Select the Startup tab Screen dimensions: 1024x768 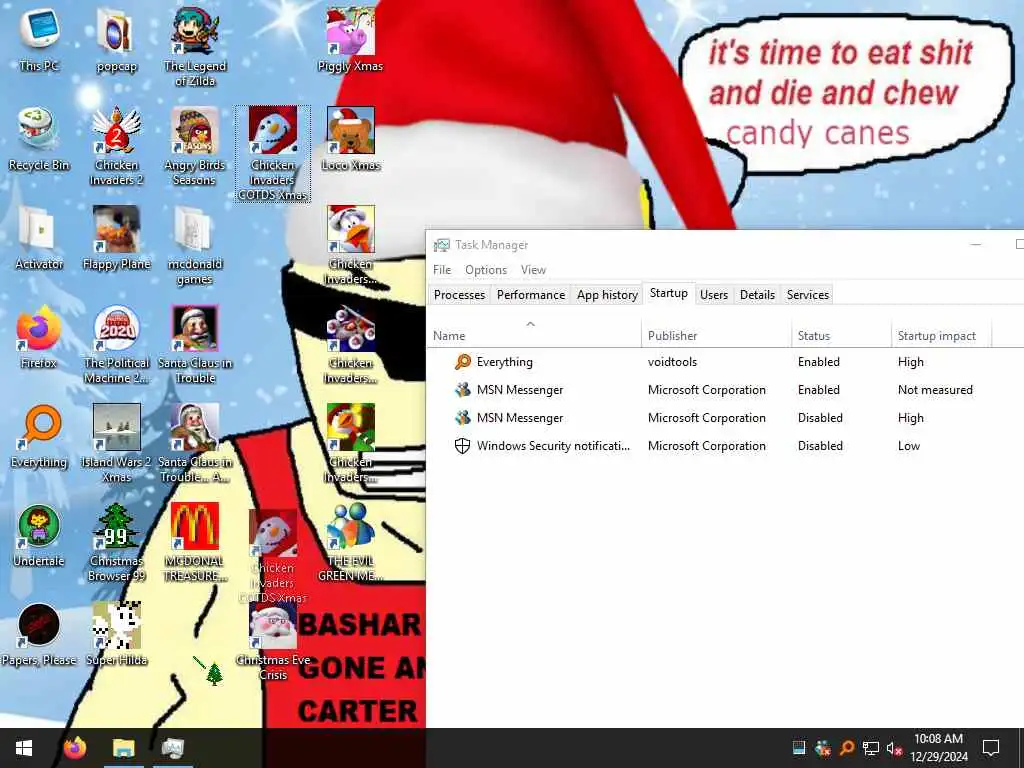tap(669, 293)
